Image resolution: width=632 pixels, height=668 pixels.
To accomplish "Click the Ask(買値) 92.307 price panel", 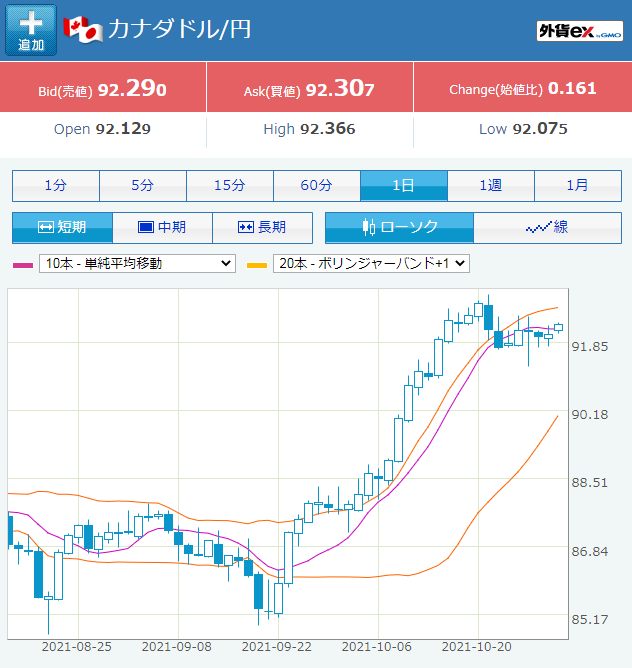I will [310, 87].
